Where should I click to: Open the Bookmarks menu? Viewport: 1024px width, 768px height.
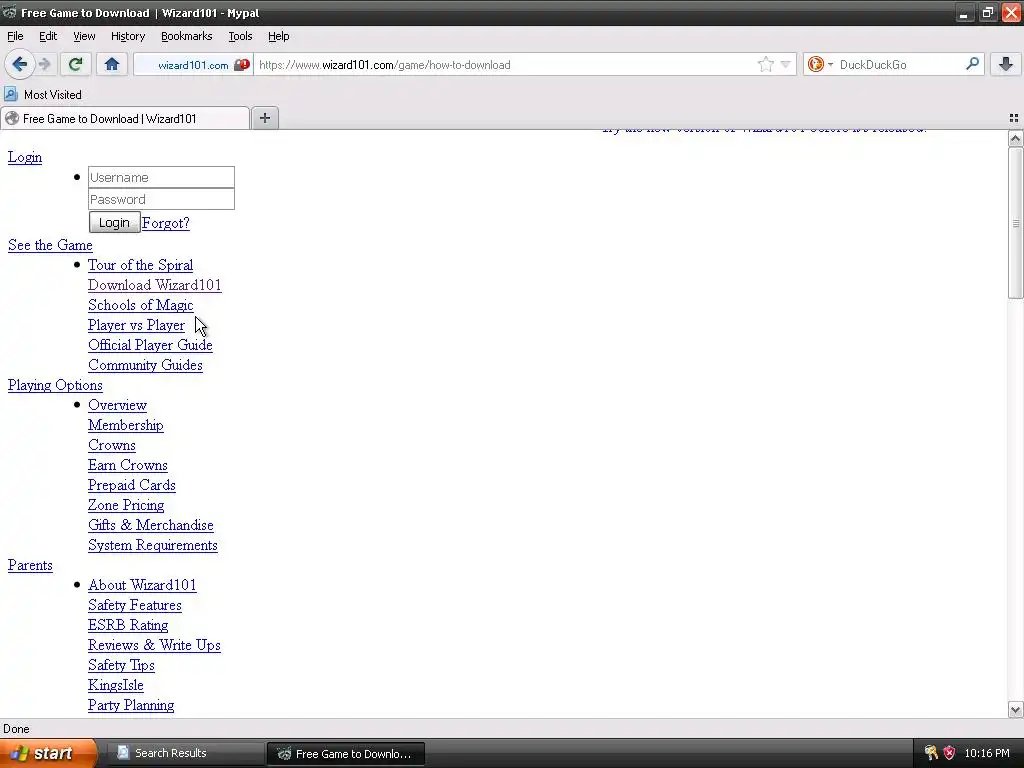point(186,36)
